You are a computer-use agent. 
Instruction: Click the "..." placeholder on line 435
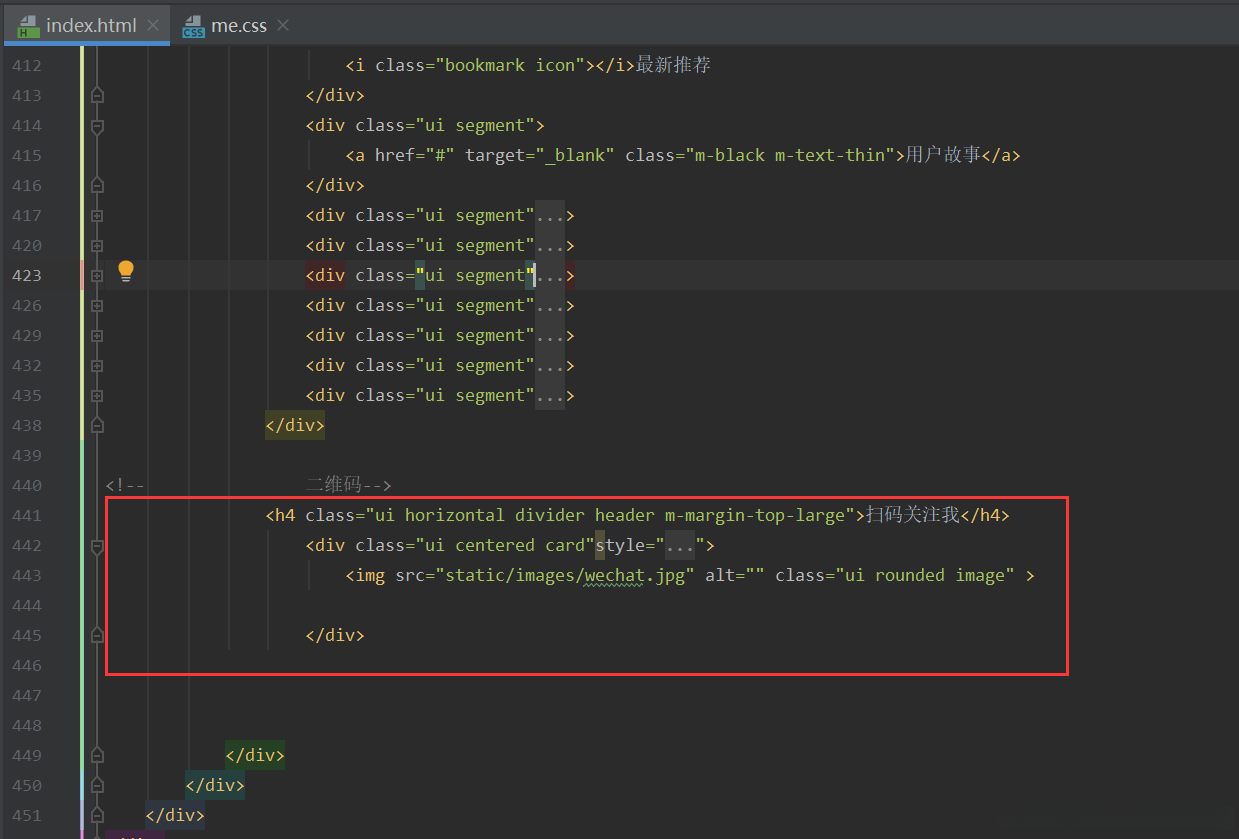click(x=550, y=395)
